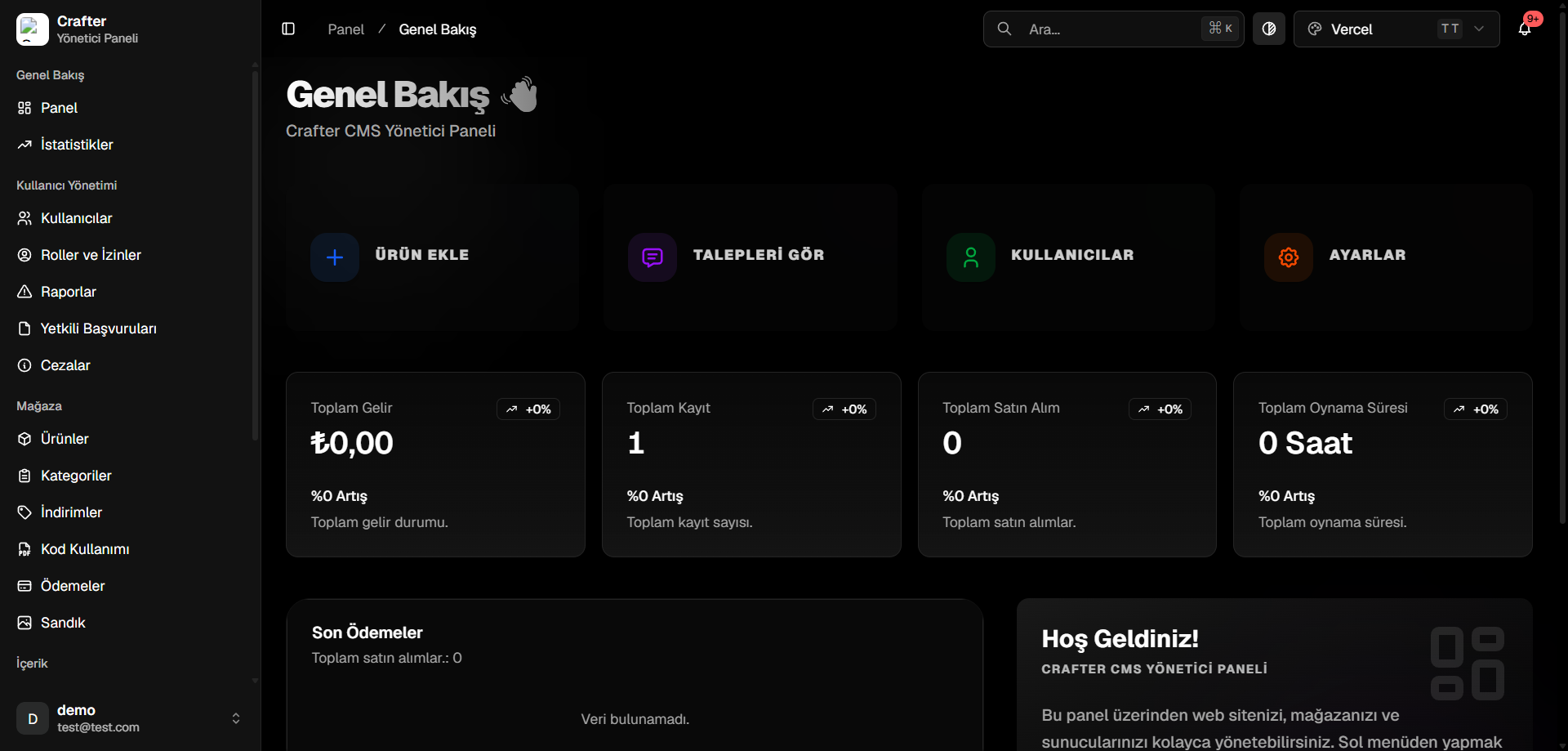Click the green Kullanıcılar person icon
This screenshot has height=751, width=1568.
tap(971, 257)
